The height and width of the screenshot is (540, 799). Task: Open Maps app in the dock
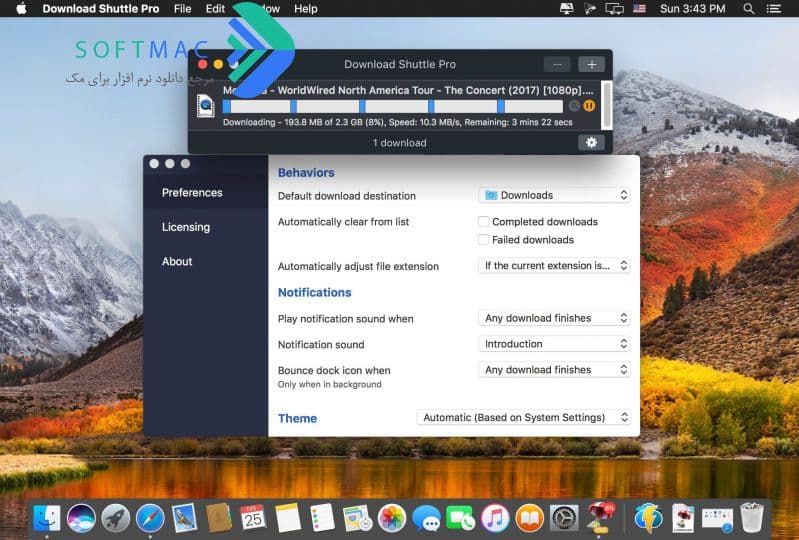(357, 519)
